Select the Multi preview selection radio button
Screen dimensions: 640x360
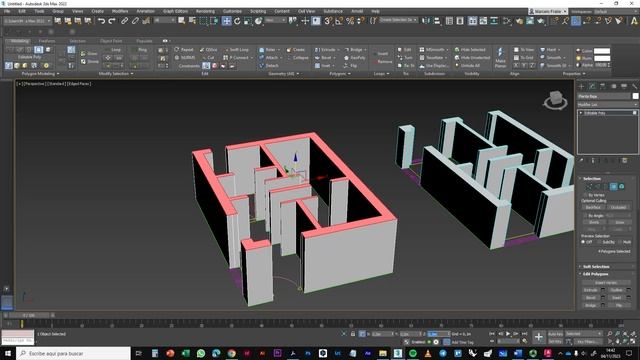(620, 242)
